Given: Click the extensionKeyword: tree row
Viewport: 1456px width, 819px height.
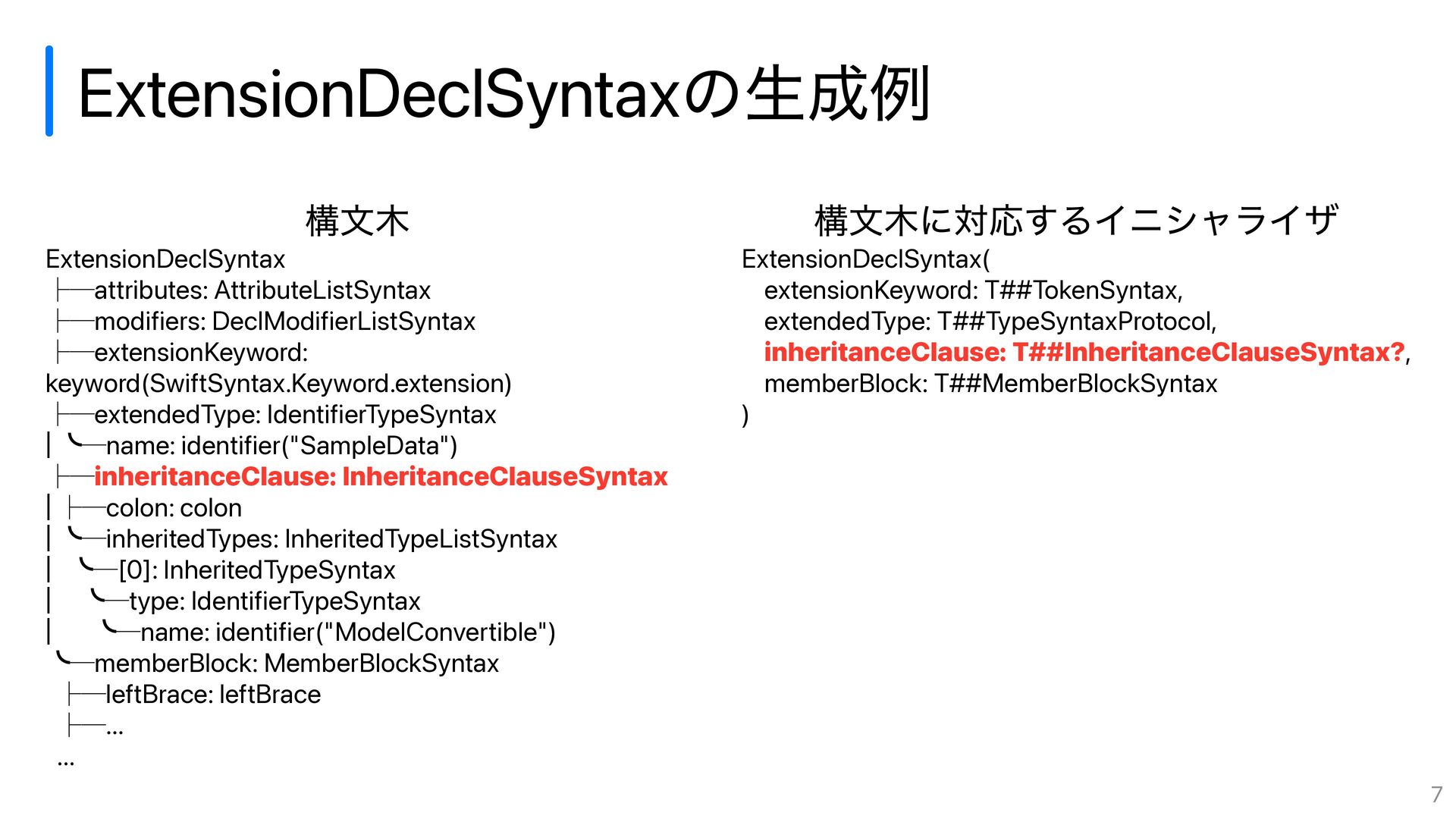Looking at the screenshot, I should tap(201, 353).
